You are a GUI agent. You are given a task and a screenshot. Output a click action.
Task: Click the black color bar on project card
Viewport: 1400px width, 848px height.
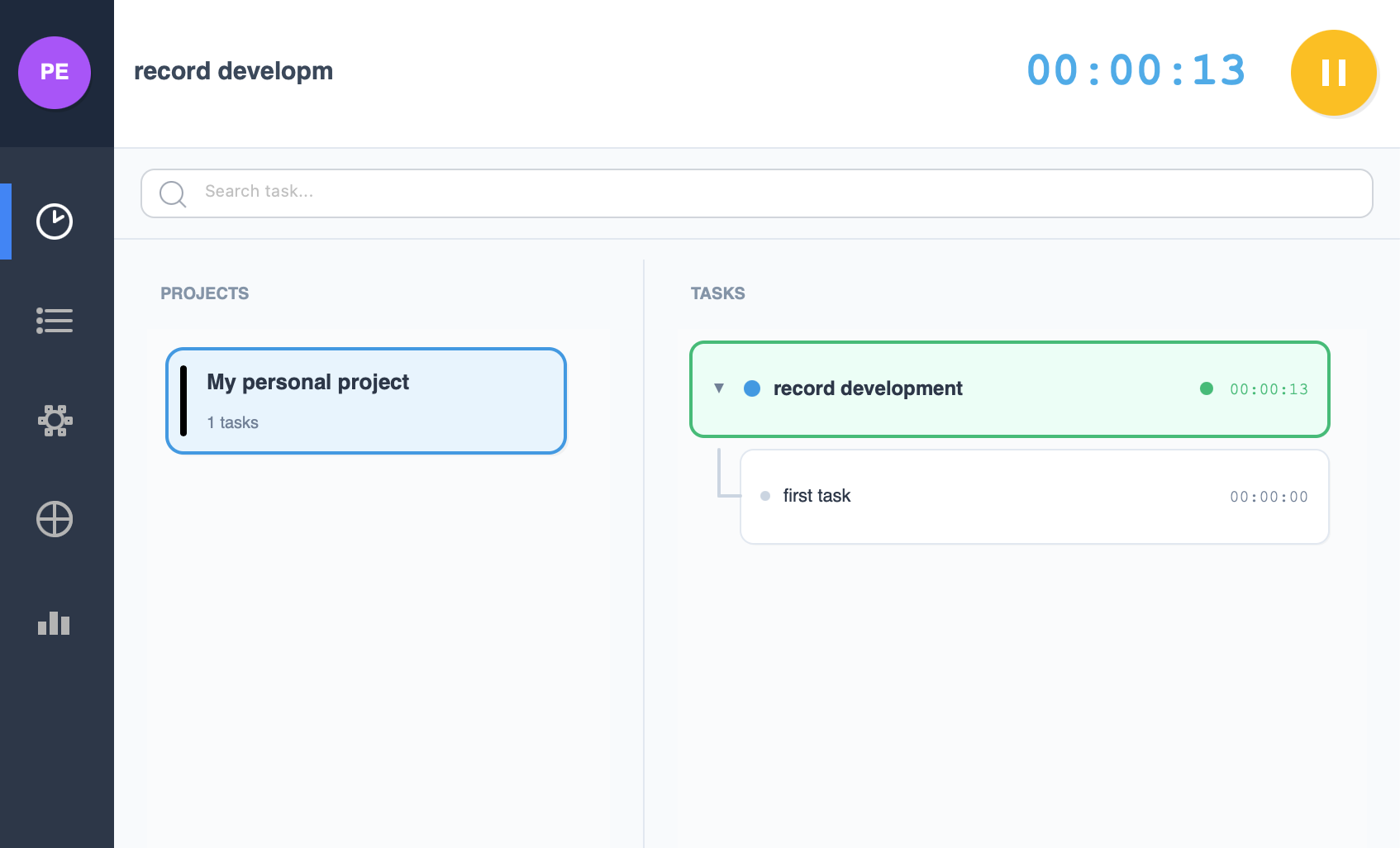[x=183, y=401]
